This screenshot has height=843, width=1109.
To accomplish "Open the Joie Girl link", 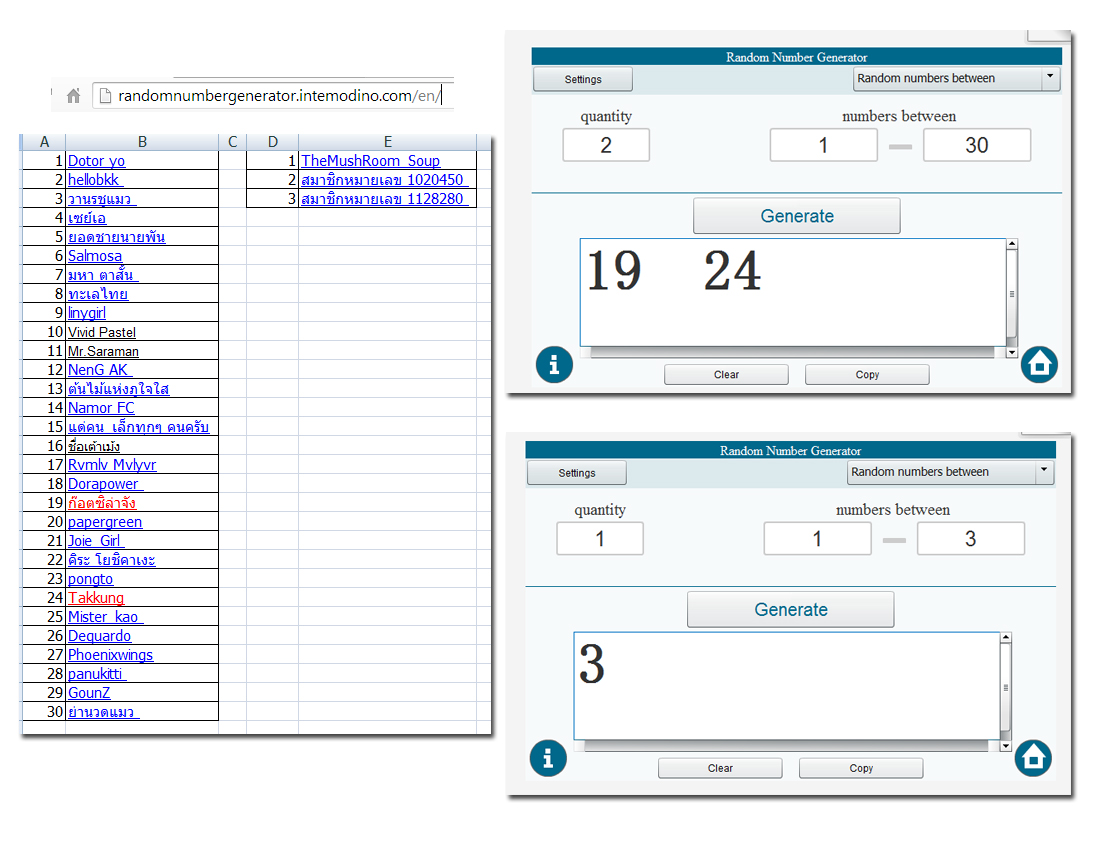I will click(x=95, y=541).
